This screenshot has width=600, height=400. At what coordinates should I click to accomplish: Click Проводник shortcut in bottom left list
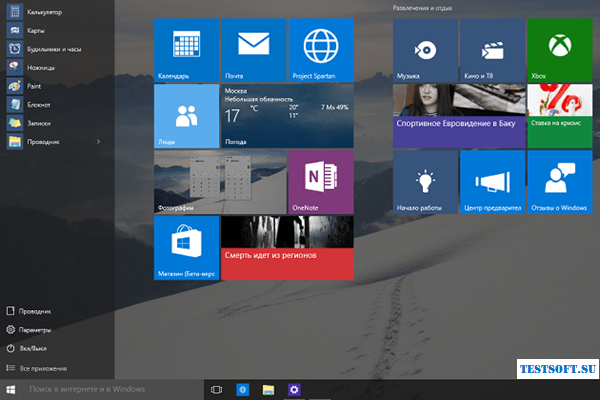(29, 311)
